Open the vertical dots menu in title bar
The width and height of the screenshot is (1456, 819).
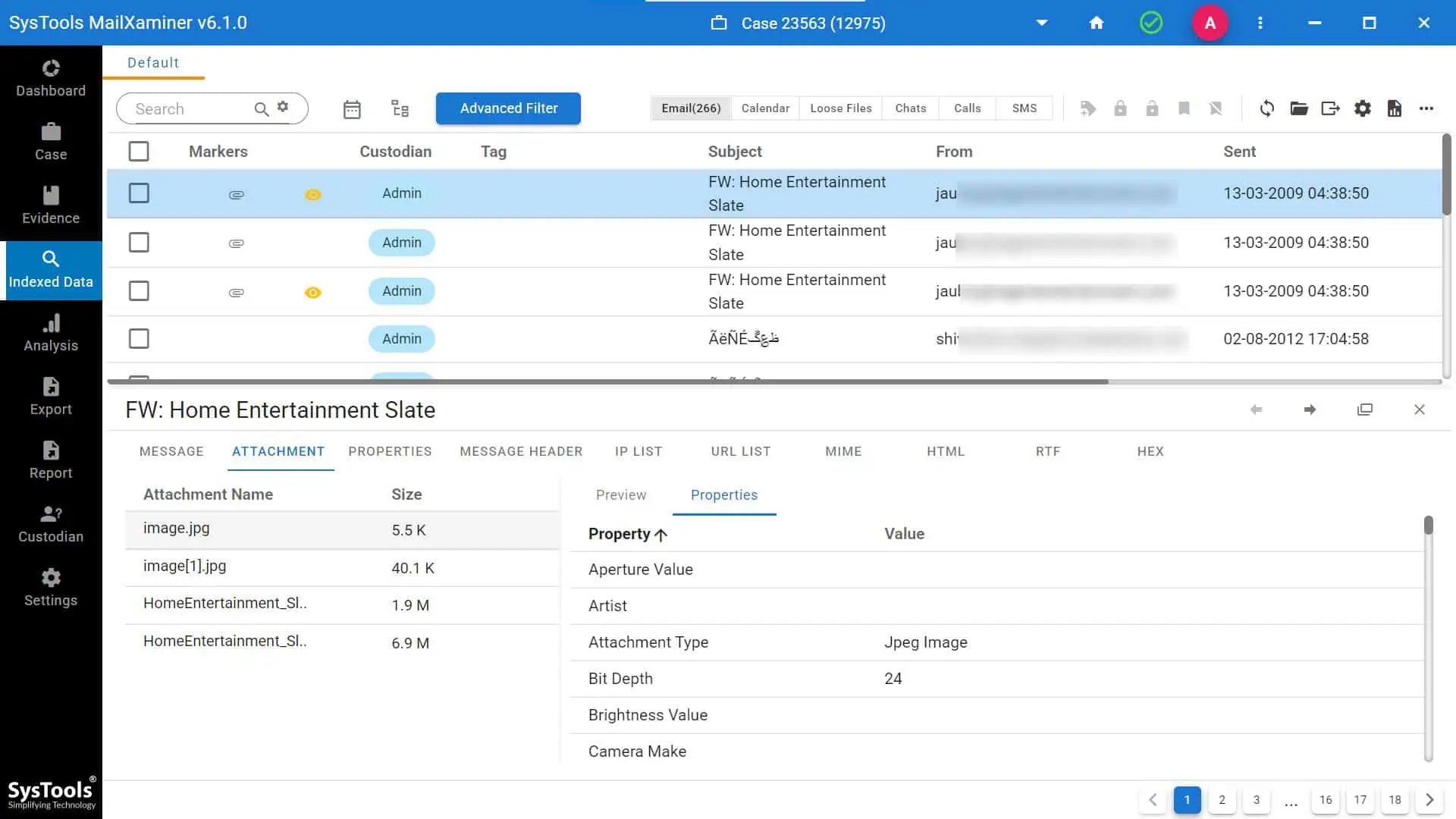(x=1260, y=23)
